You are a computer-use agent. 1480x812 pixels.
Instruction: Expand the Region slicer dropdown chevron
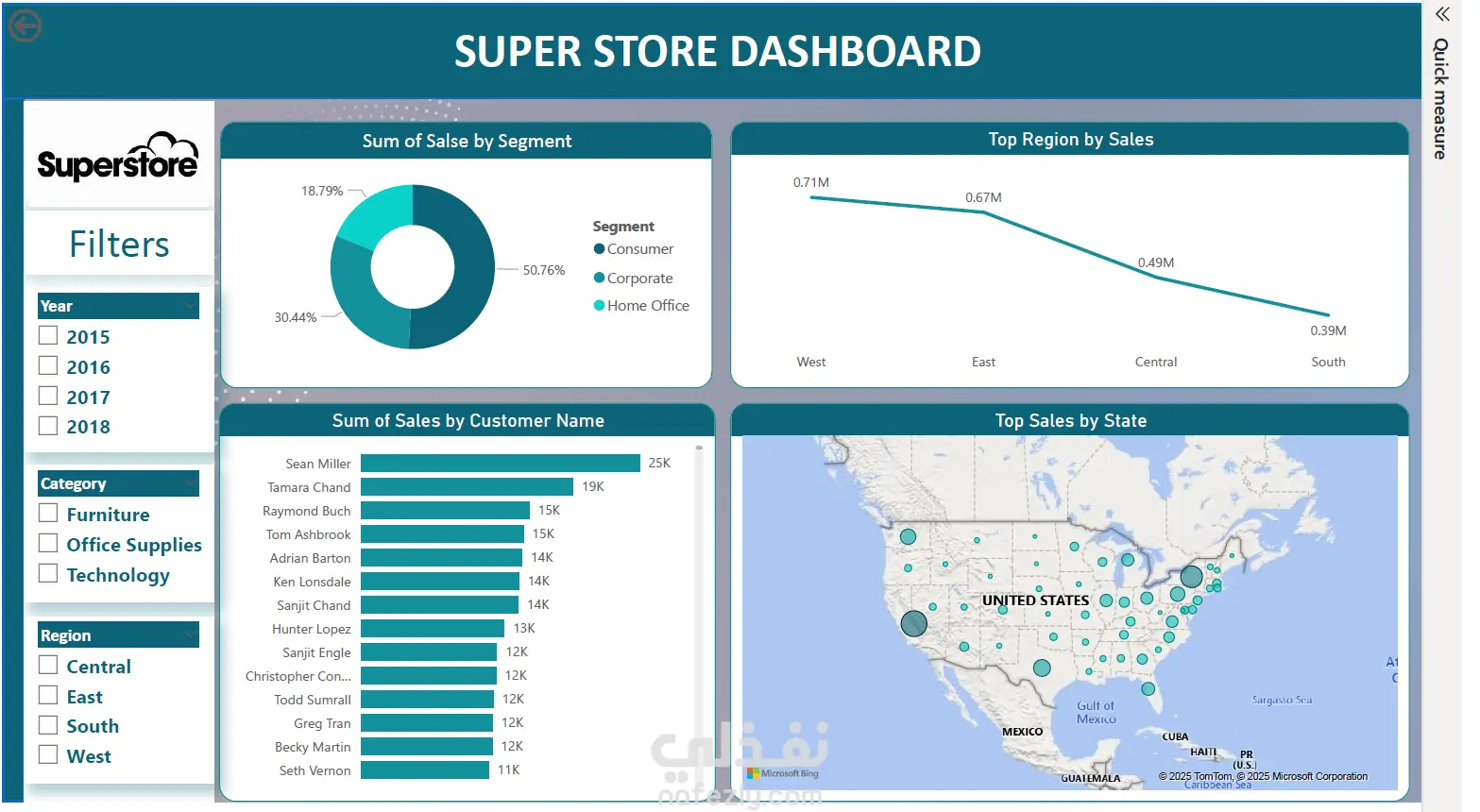pyautogui.click(x=191, y=635)
